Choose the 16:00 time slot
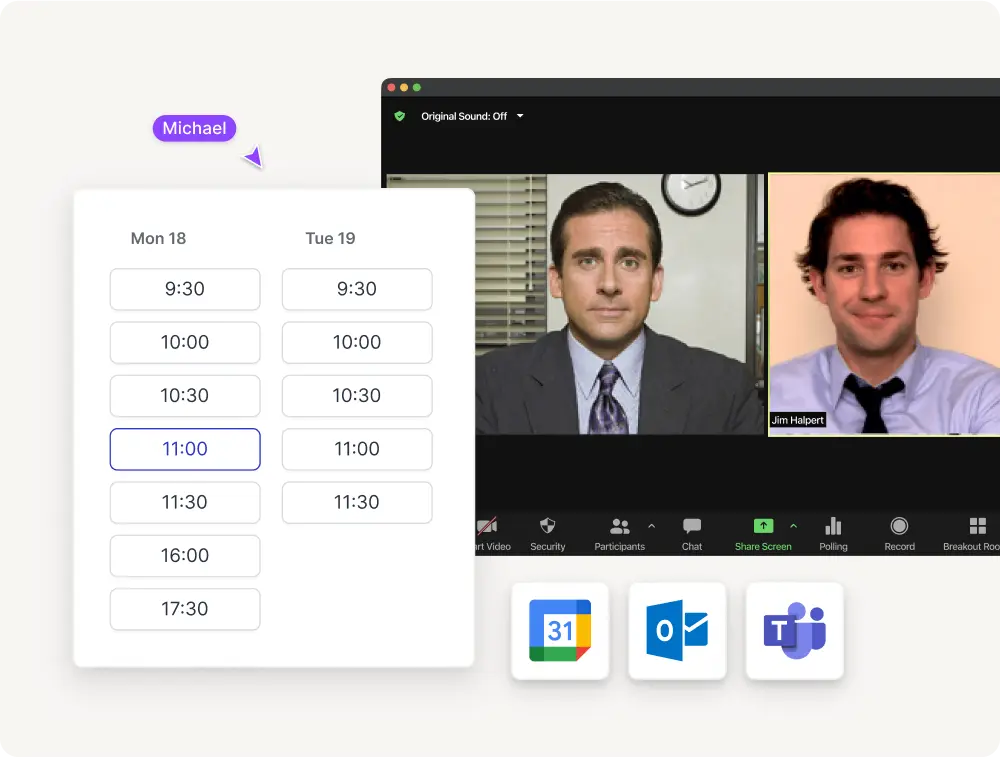1000x758 pixels. [x=185, y=556]
